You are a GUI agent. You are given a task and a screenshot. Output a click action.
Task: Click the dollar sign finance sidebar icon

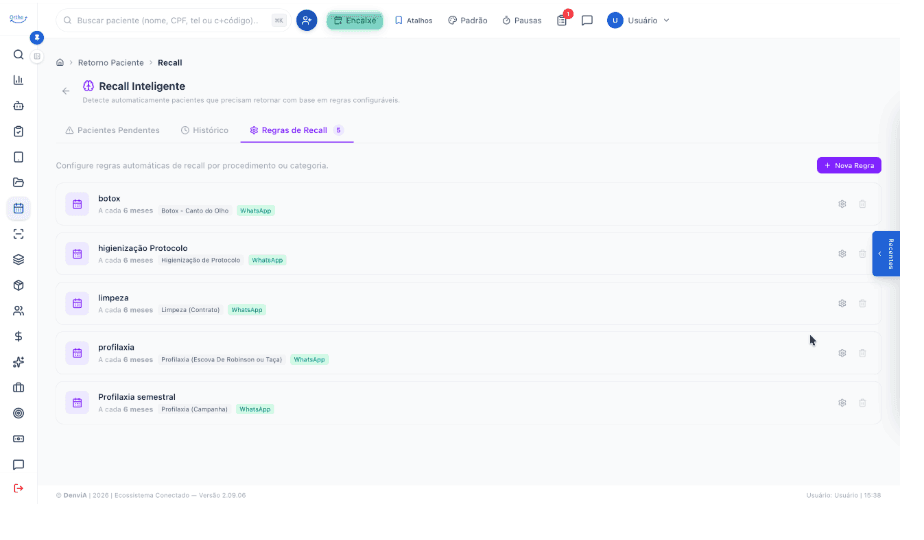(x=19, y=336)
